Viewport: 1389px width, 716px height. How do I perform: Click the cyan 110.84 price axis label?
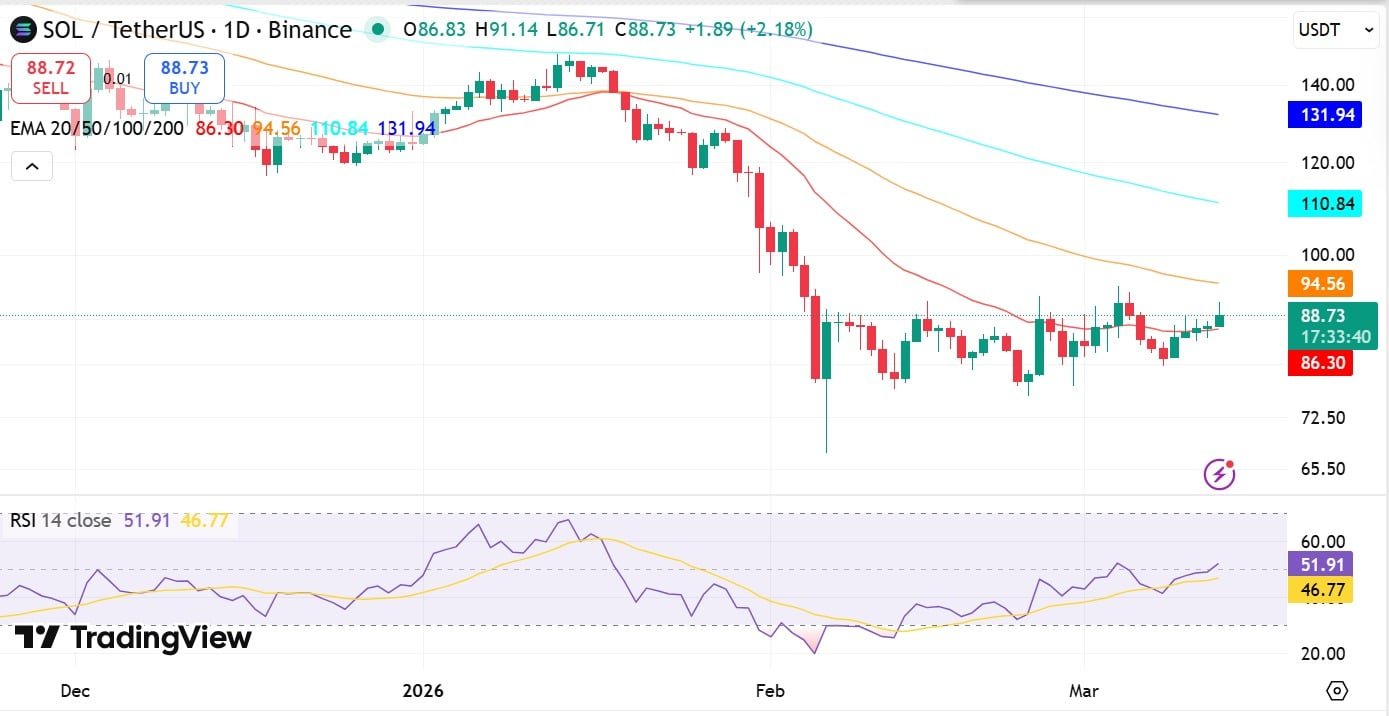tap(1321, 205)
